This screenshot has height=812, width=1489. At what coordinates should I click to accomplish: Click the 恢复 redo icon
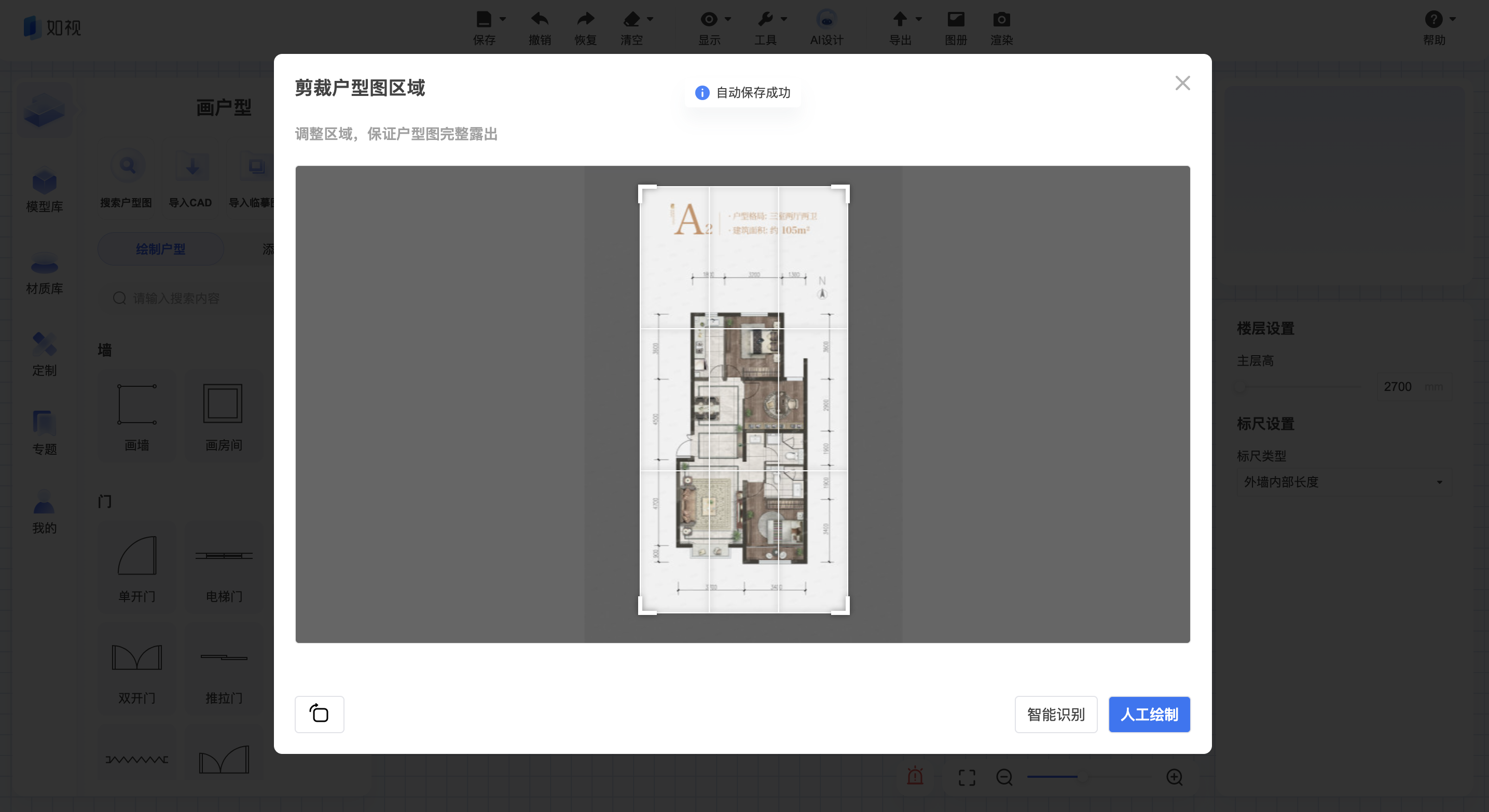point(585,19)
